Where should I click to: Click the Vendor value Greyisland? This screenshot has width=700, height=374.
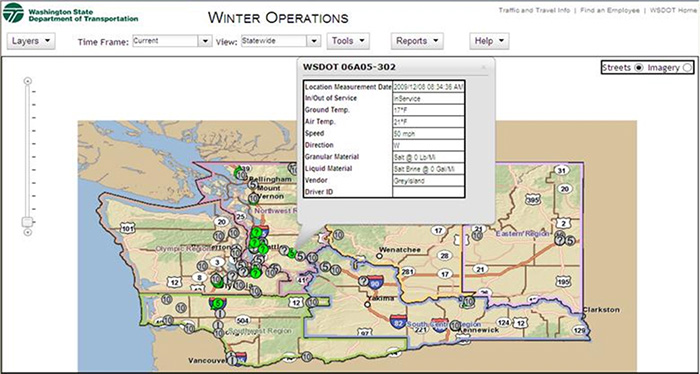(x=429, y=181)
